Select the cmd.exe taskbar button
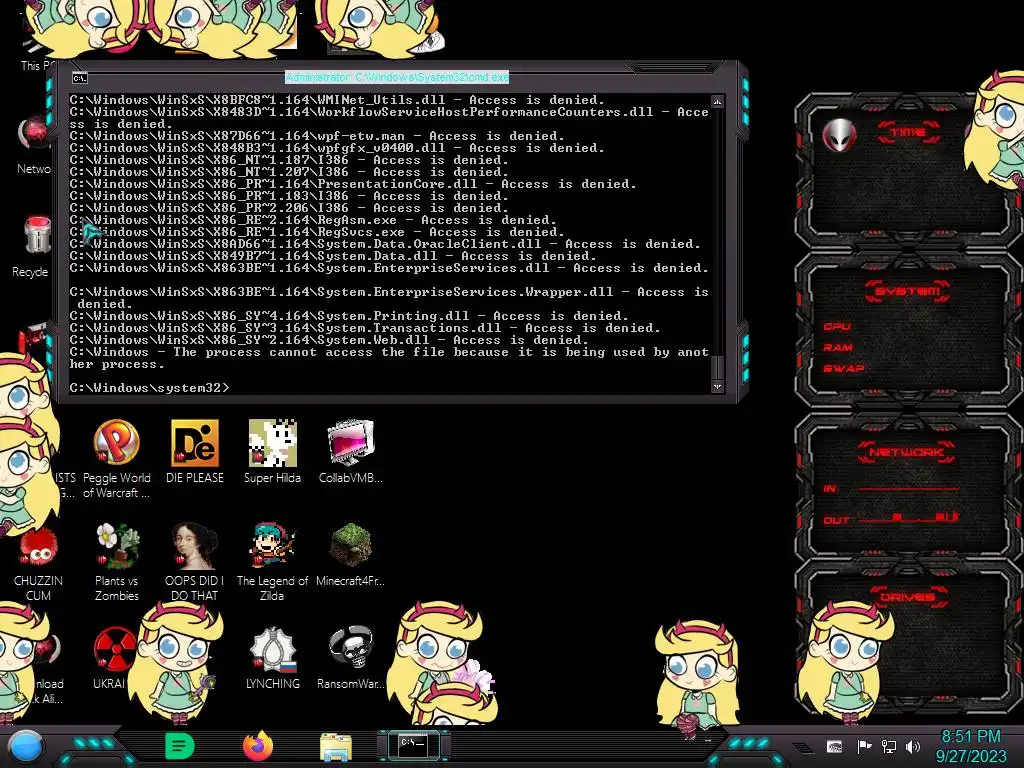The height and width of the screenshot is (768, 1024). point(413,745)
